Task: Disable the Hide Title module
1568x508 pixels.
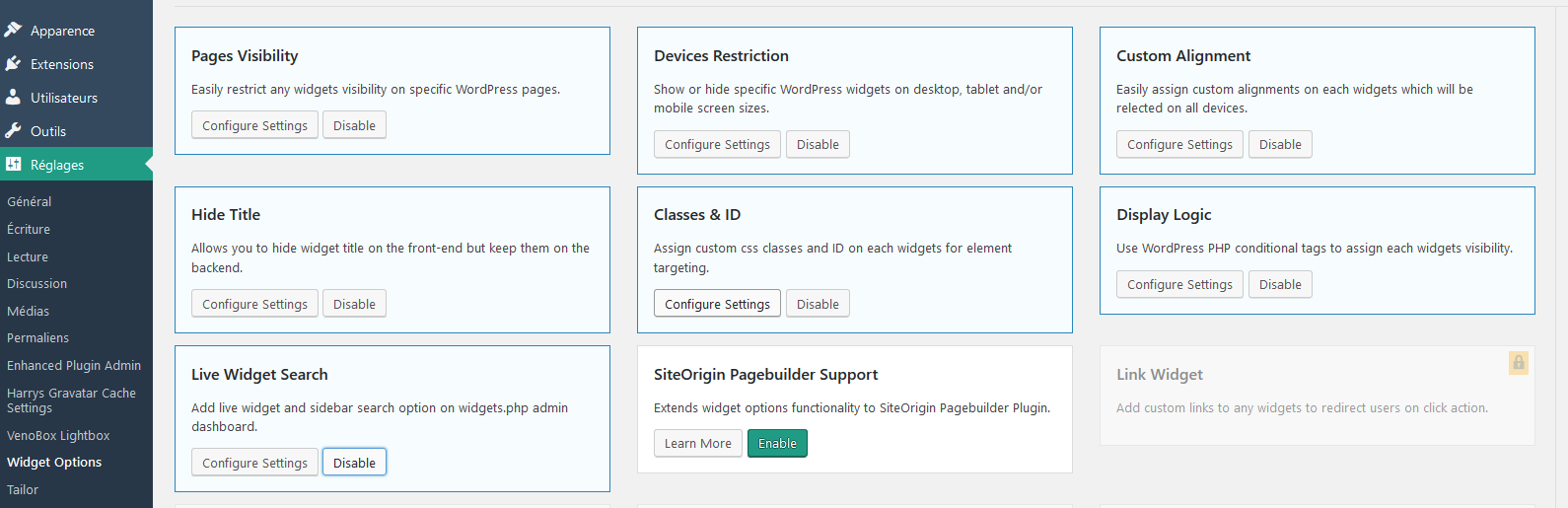Action: click(354, 304)
